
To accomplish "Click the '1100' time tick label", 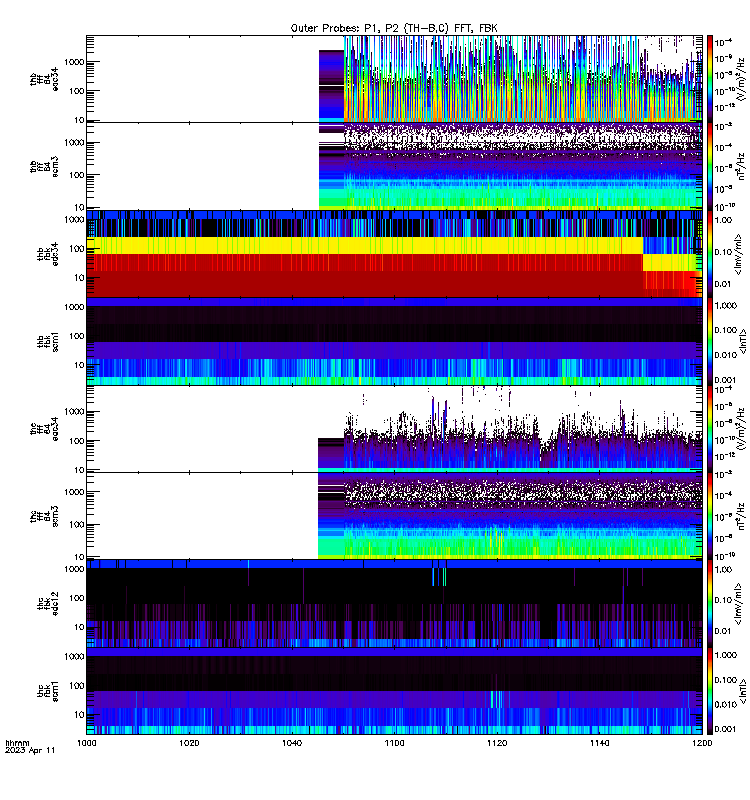I will pyautogui.click(x=394, y=743).
